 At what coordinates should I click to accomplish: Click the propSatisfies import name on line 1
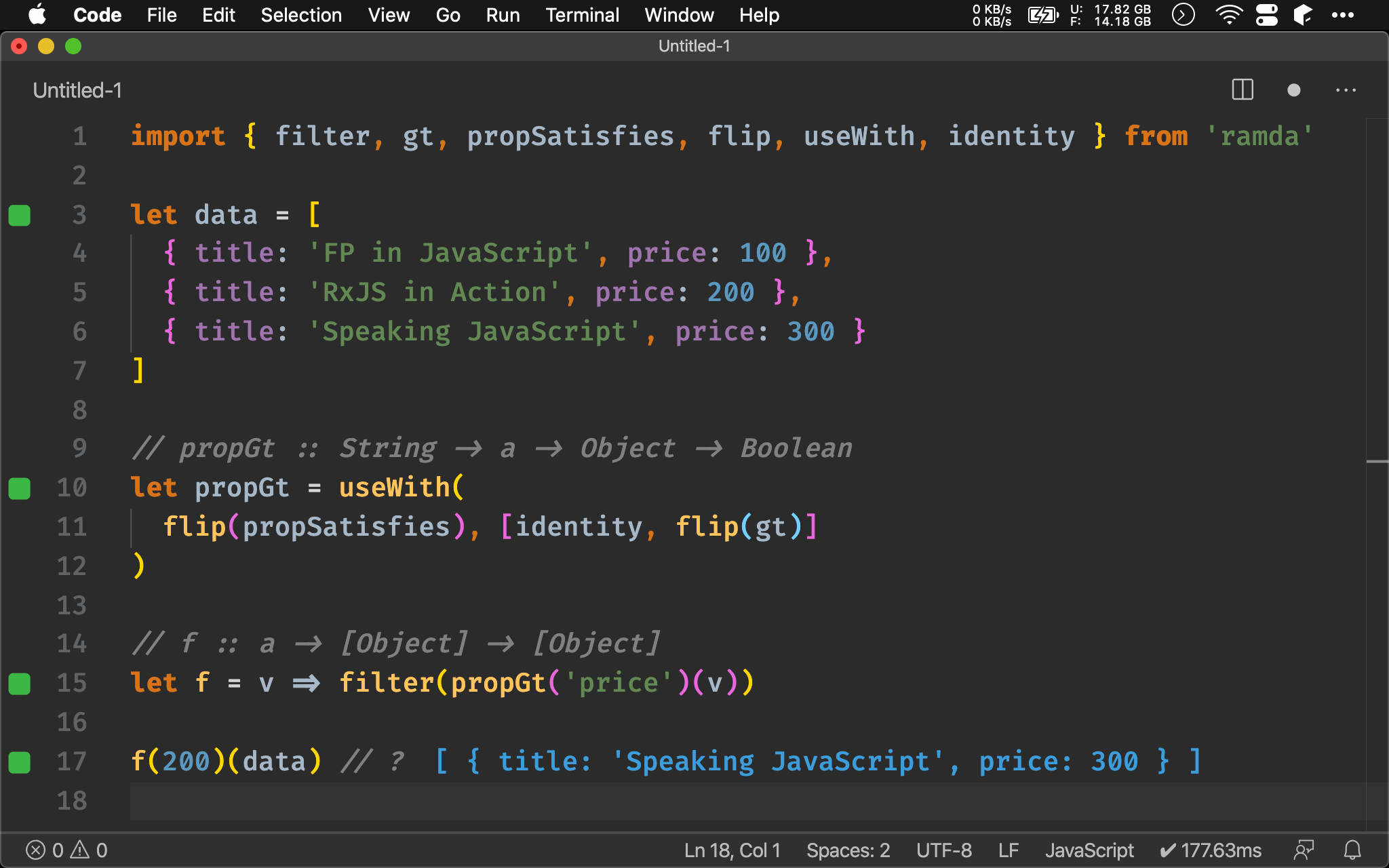[x=570, y=136]
